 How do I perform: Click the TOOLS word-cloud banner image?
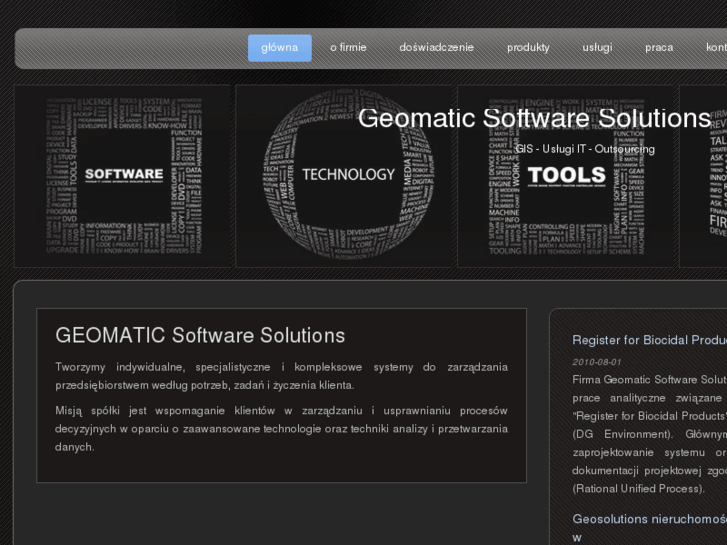[x=566, y=176]
